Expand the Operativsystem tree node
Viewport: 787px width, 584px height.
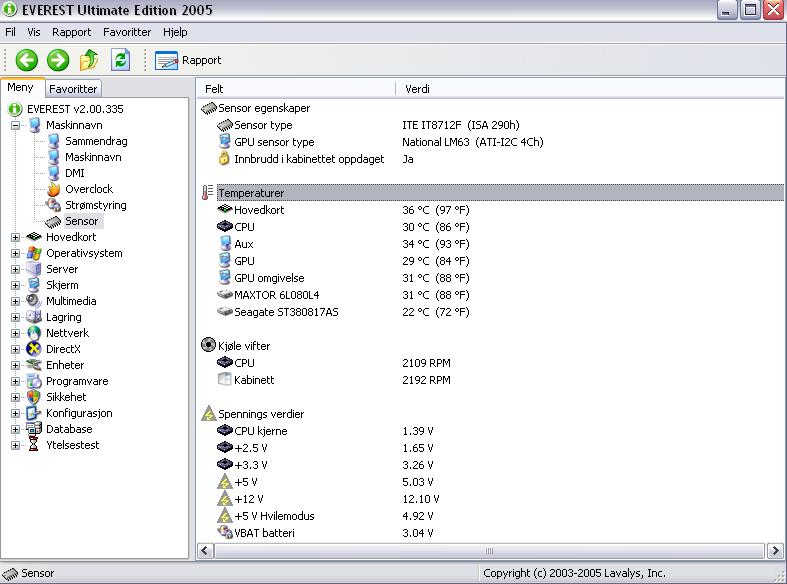(x=16, y=253)
